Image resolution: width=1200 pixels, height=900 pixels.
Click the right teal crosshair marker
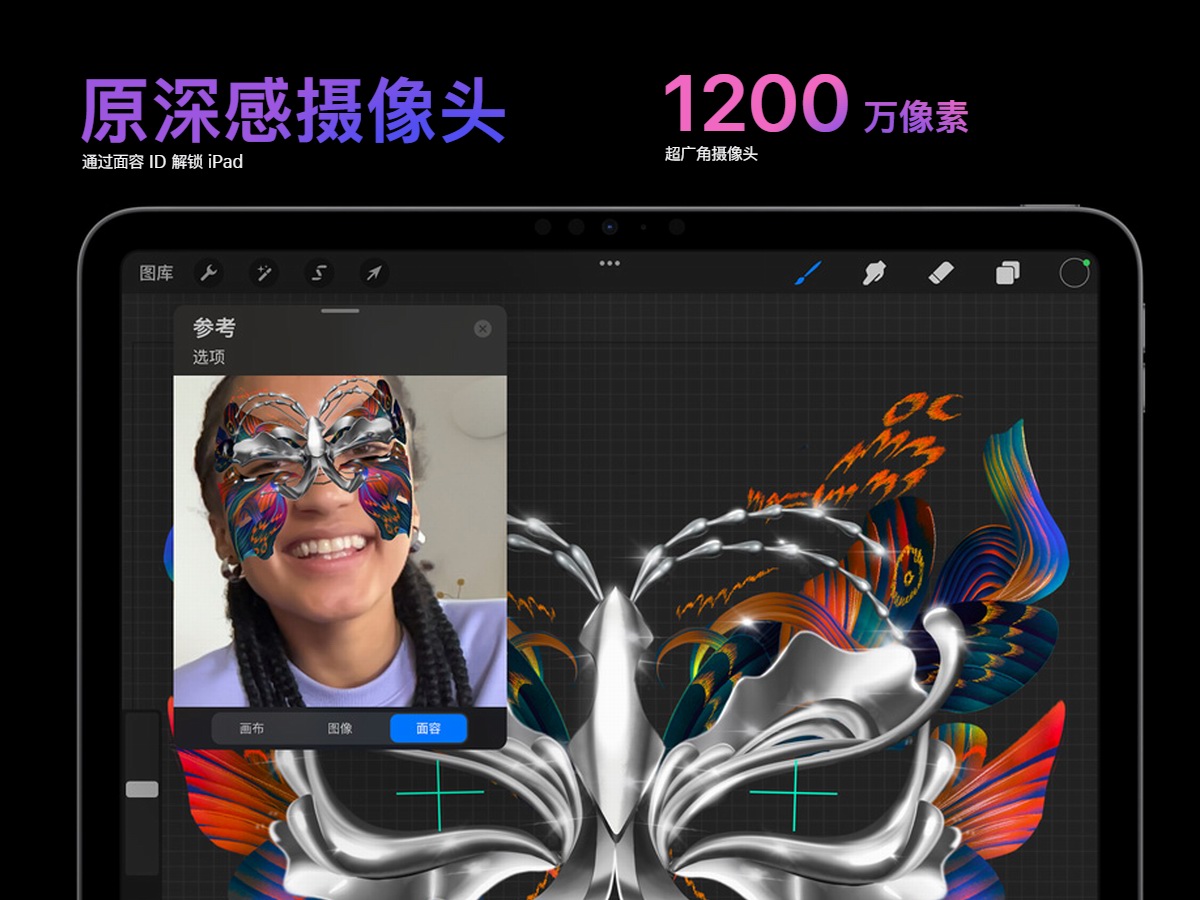pos(794,794)
